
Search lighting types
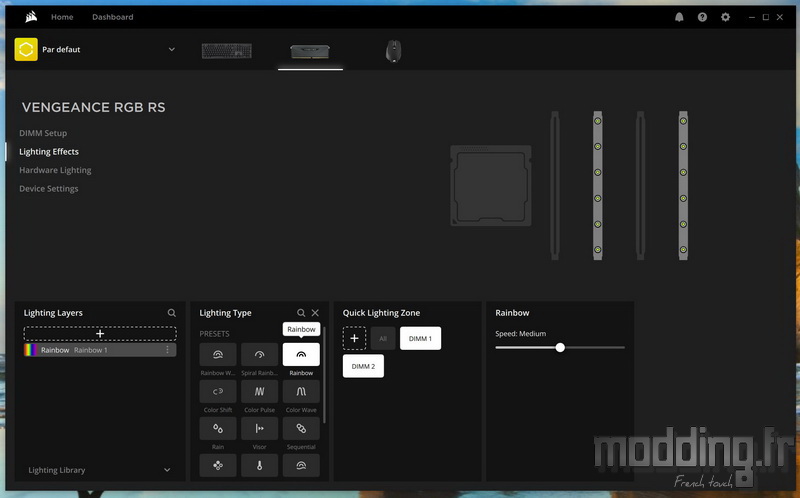pos(301,313)
